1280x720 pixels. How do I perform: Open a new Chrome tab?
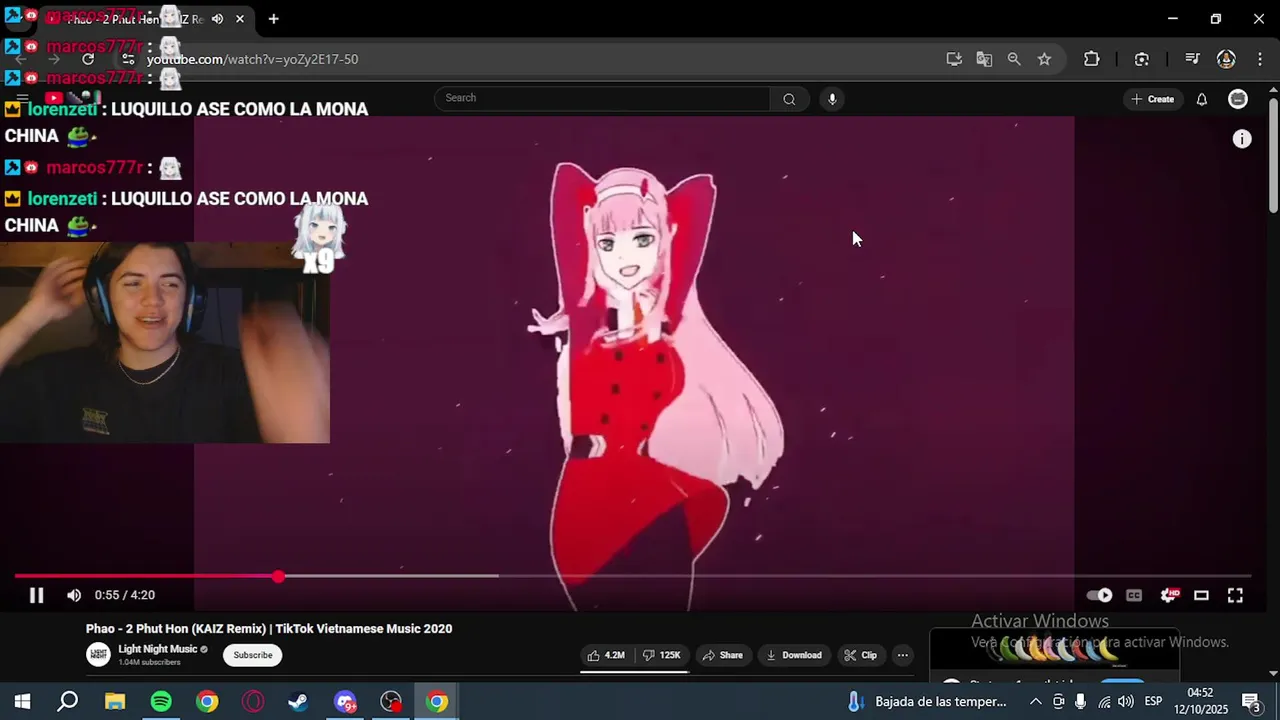click(x=273, y=19)
